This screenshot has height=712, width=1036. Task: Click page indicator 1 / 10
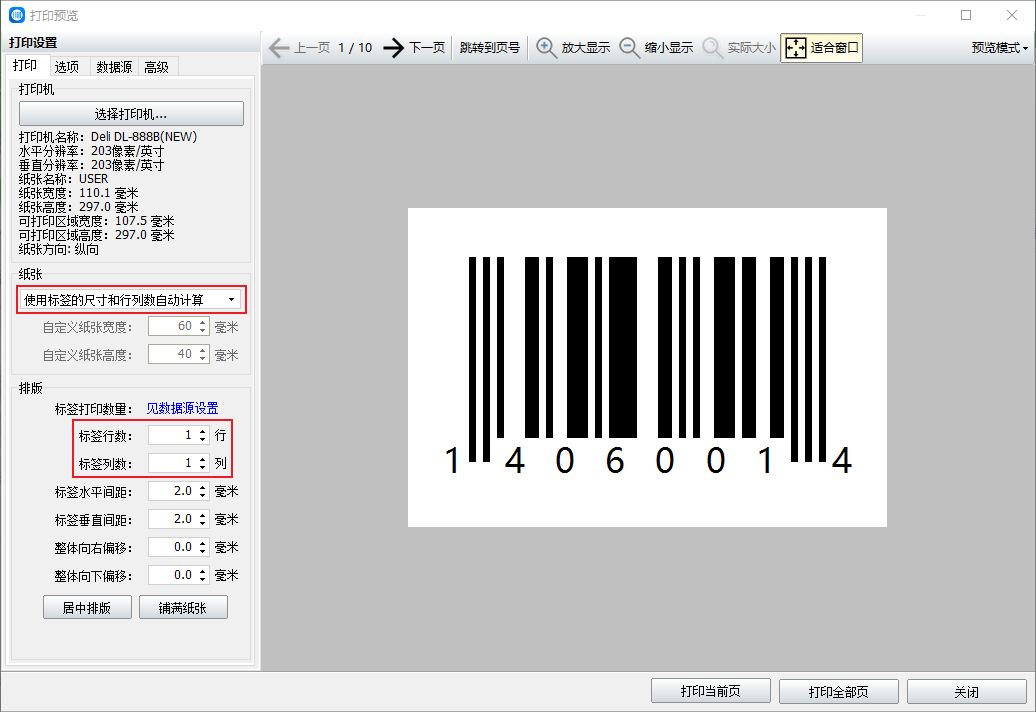coord(355,48)
